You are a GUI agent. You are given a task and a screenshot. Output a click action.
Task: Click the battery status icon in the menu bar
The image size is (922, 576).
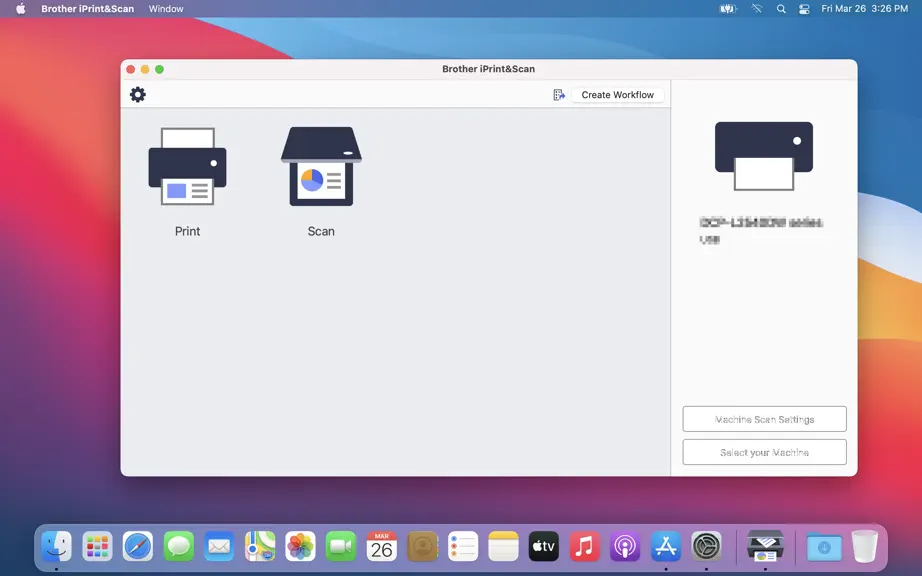pos(728,9)
